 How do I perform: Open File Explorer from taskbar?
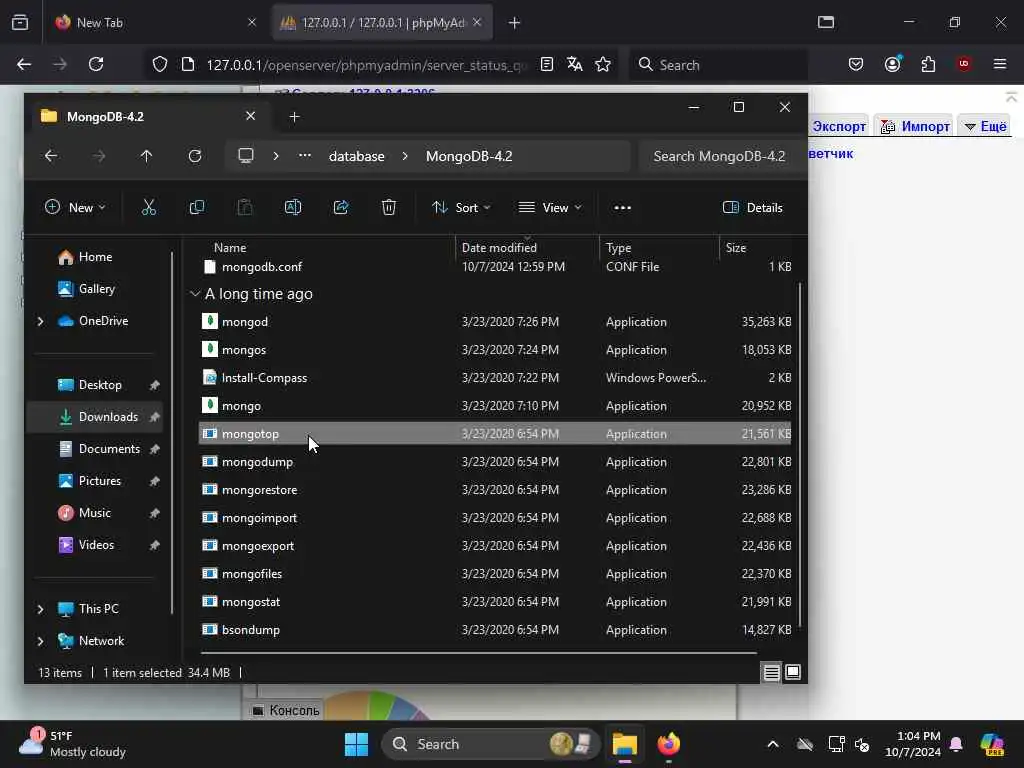pyautogui.click(x=625, y=744)
